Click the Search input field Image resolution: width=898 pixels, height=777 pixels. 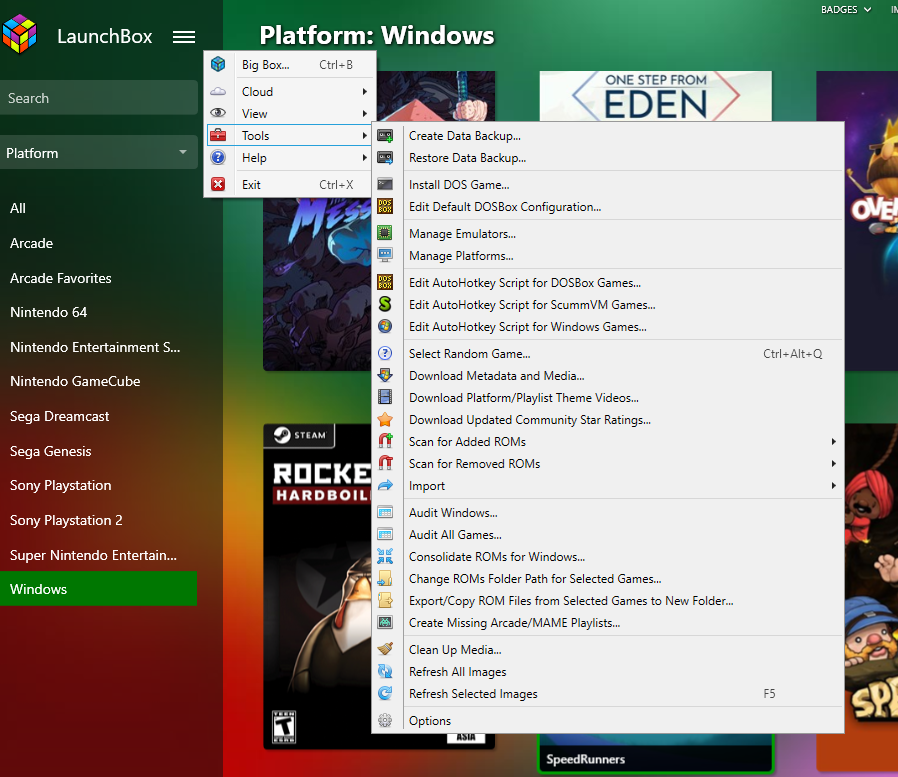pos(99,98)
